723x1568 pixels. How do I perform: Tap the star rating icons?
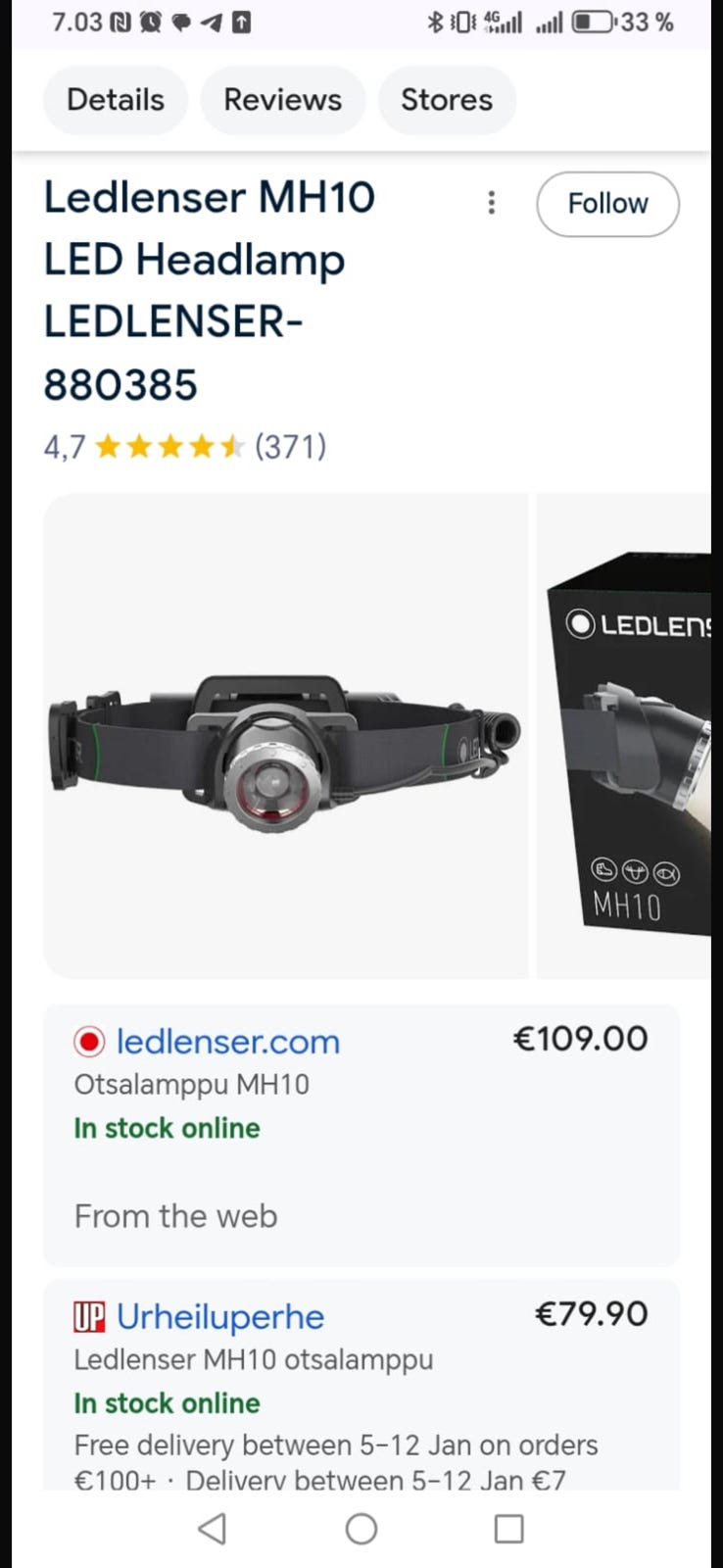[170, 447]
